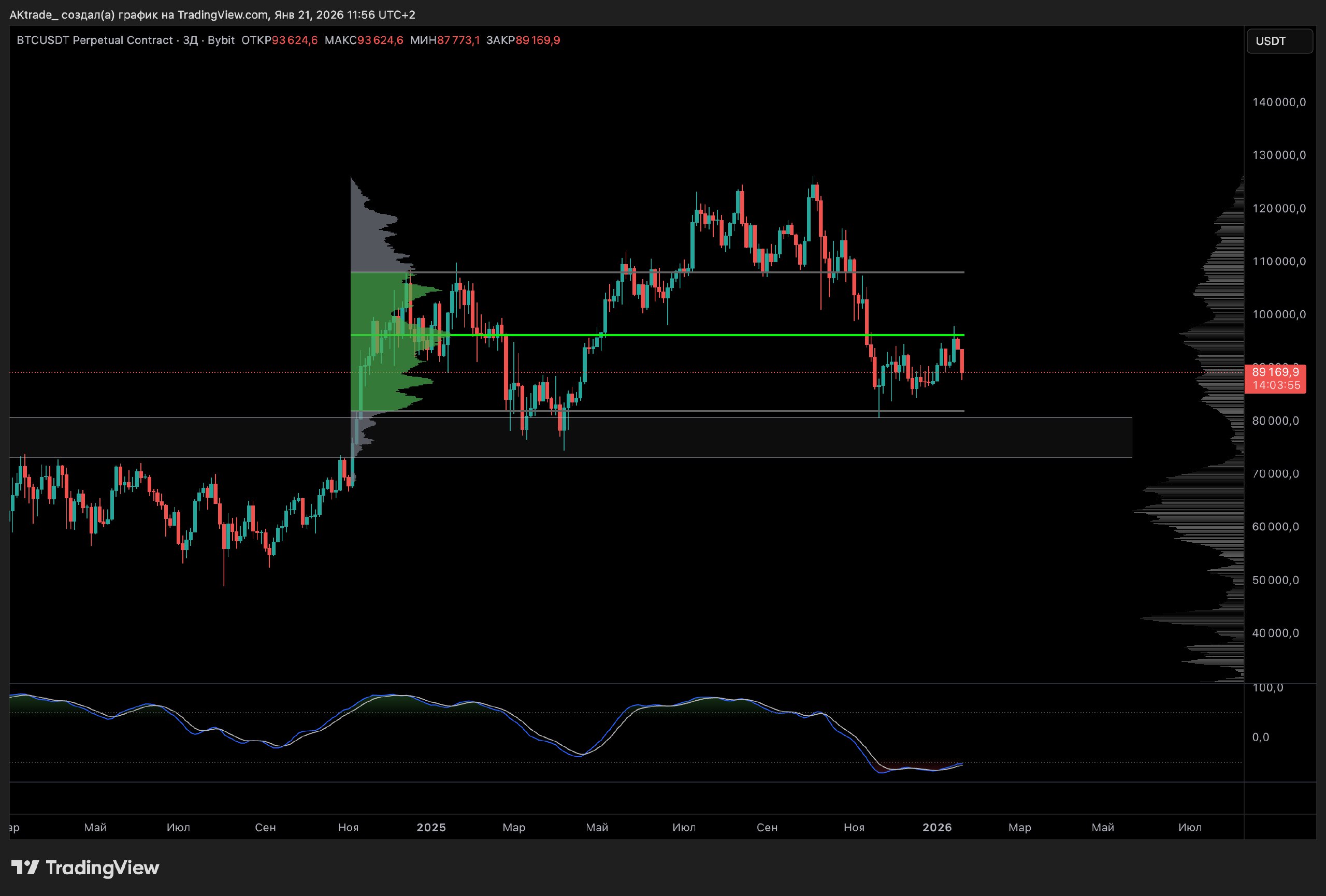Click the ЗАКР 89 169,9 value
The height and width of the screenshot is (896, 1326).
(538, 40)
